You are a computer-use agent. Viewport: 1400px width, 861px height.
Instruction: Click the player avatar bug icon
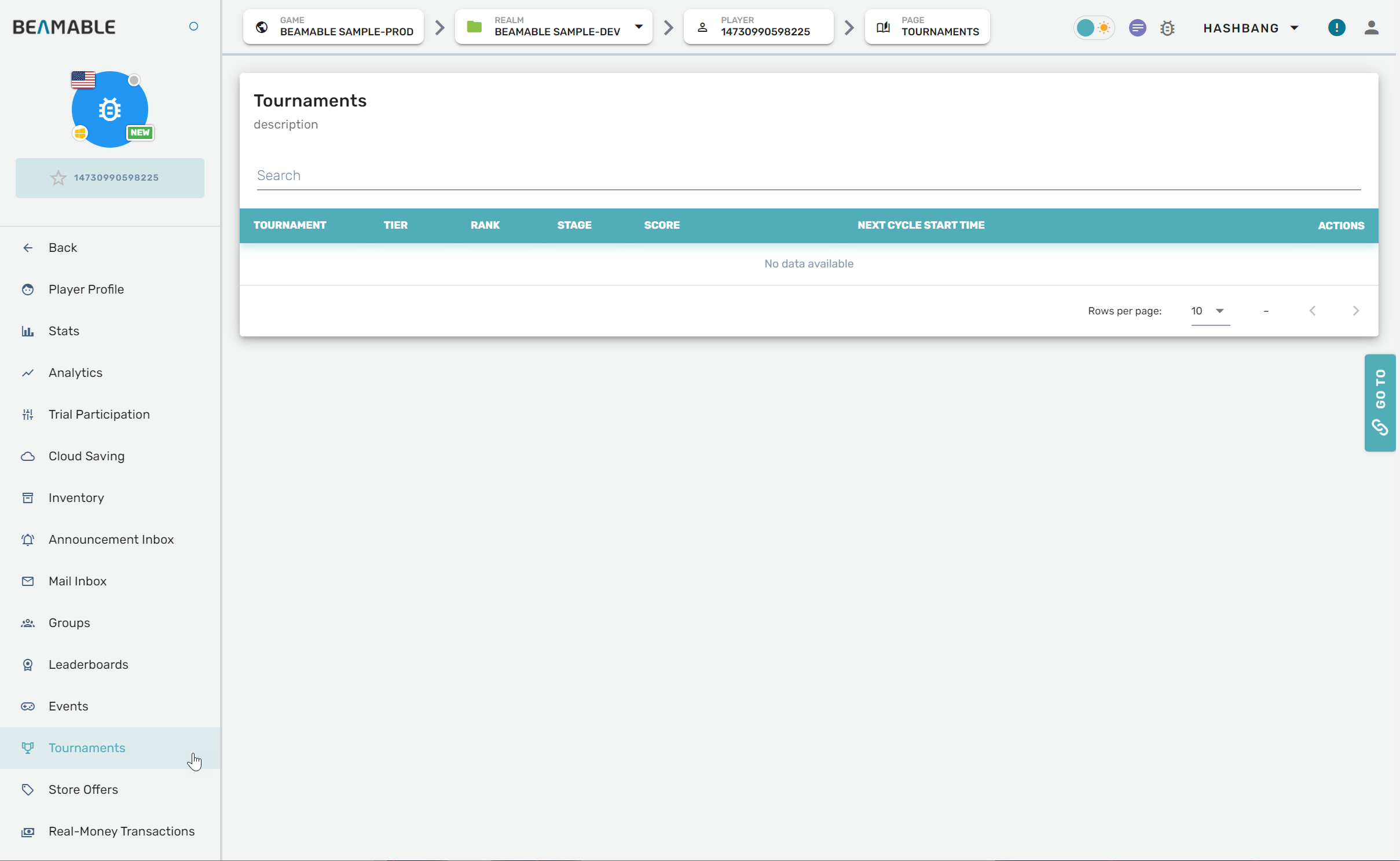(x=109, y=109)
